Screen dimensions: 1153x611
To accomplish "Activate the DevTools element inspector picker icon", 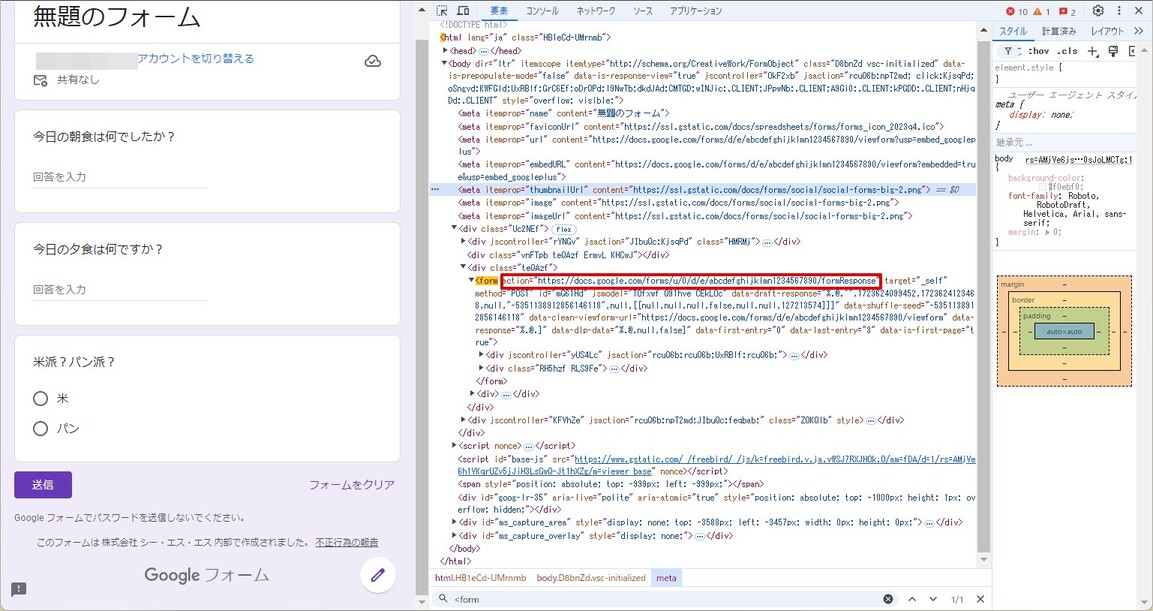I will (x=442, y=11).
